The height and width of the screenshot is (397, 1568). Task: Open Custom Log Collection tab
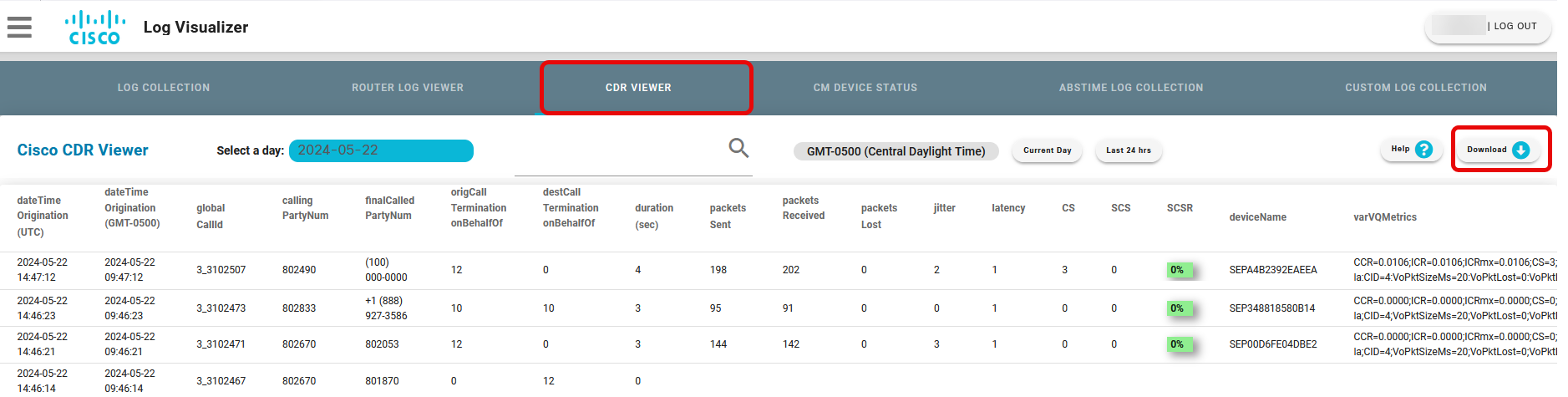(x=1416, y=87)
